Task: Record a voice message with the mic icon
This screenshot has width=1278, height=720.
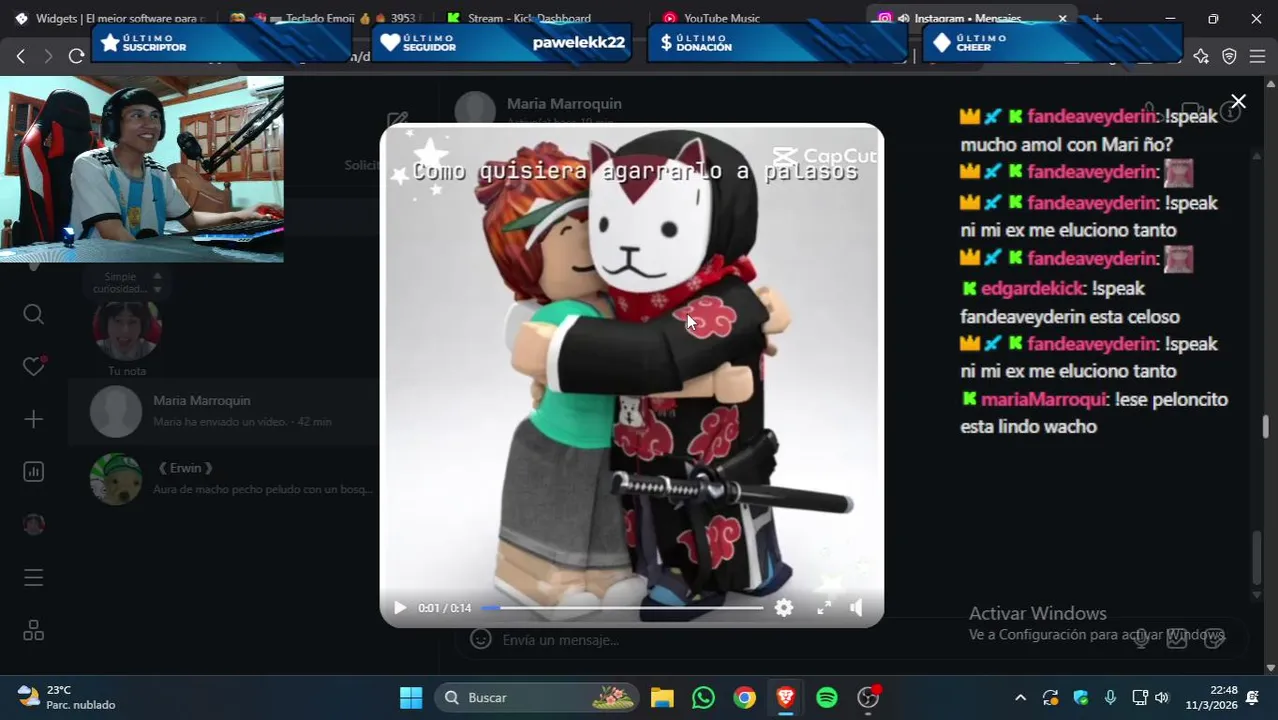Action: (1141, 639)
